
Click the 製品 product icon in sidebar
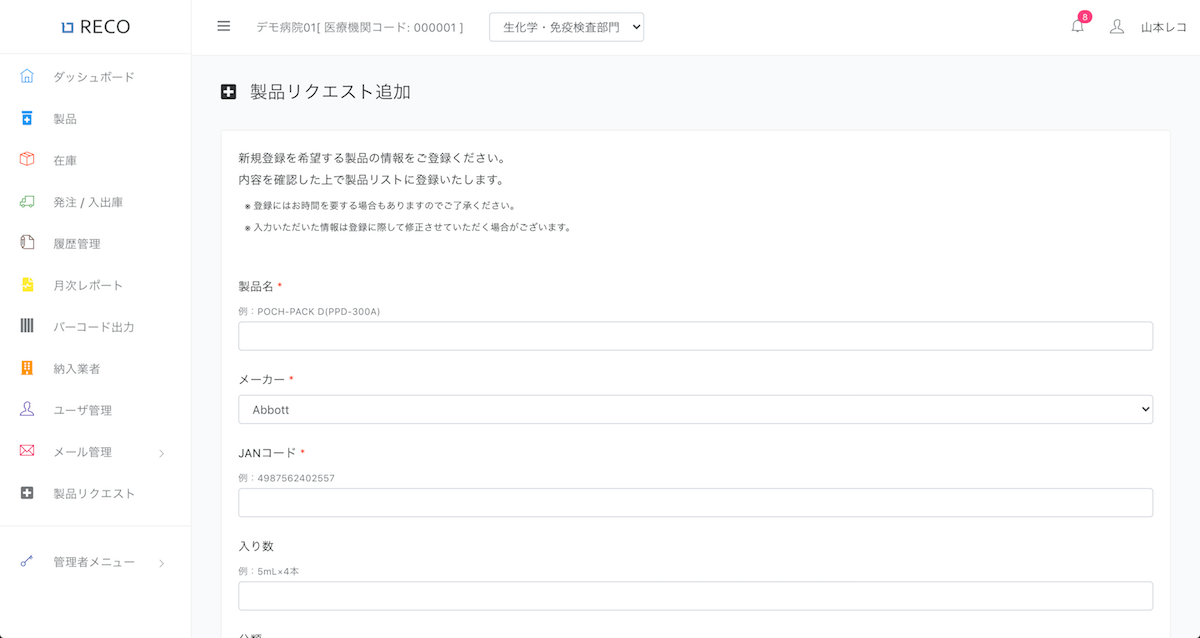[27, 119]
